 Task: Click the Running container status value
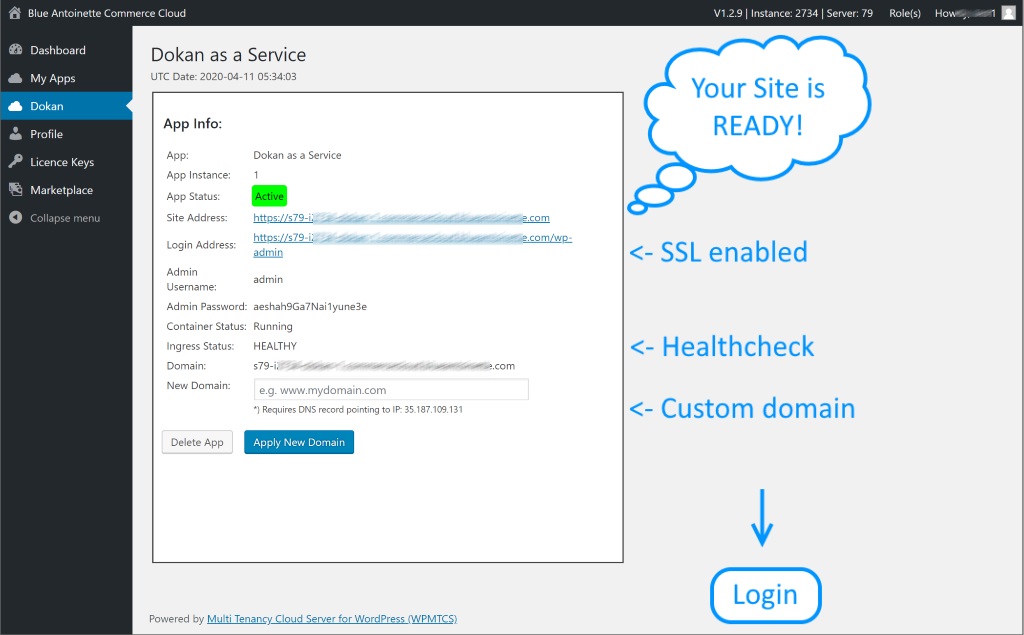273,326
